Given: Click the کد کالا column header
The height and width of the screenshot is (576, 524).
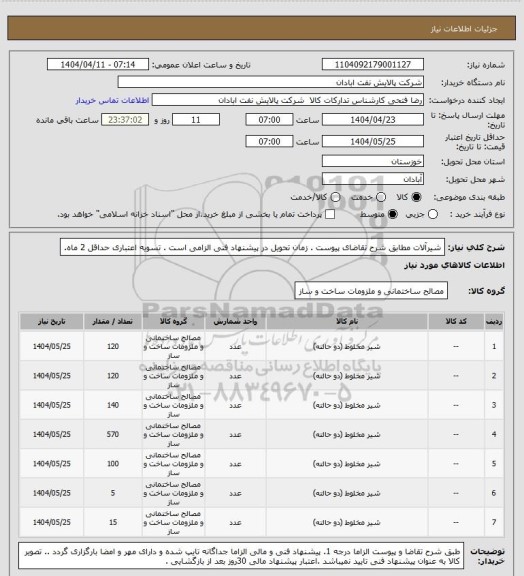Looking at the screenshot, I should point(456,321).
